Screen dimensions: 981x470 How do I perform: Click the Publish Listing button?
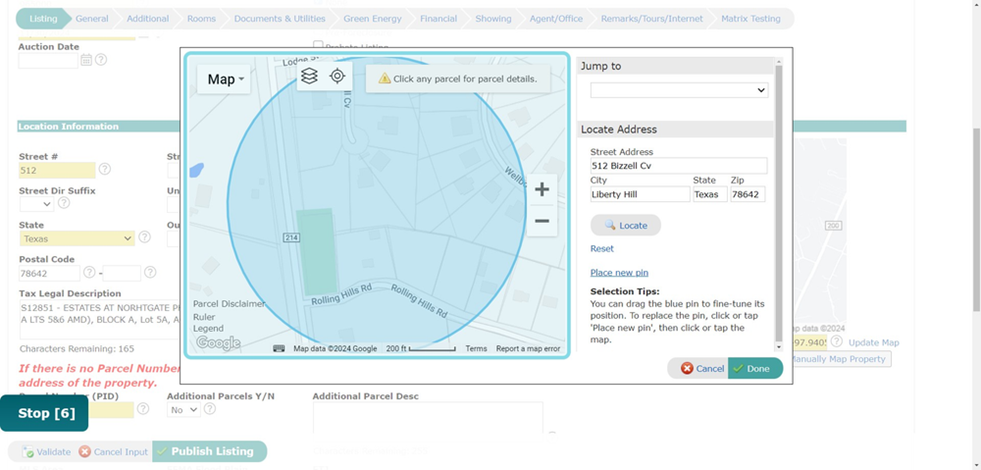coord(210,451)
